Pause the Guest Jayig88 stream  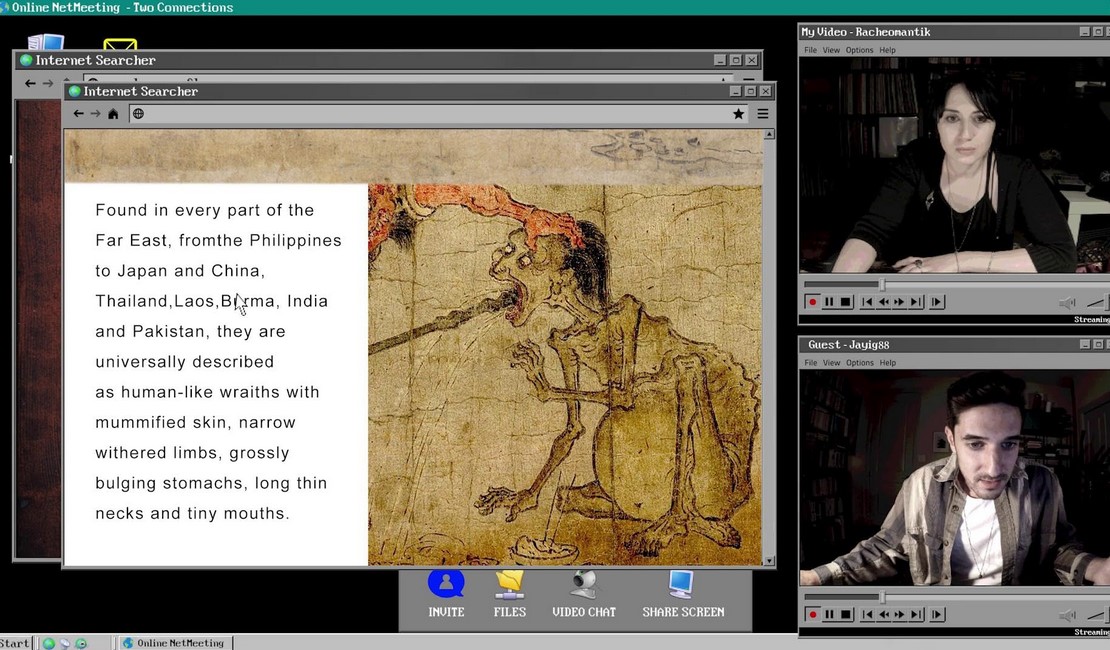[829, 615]
